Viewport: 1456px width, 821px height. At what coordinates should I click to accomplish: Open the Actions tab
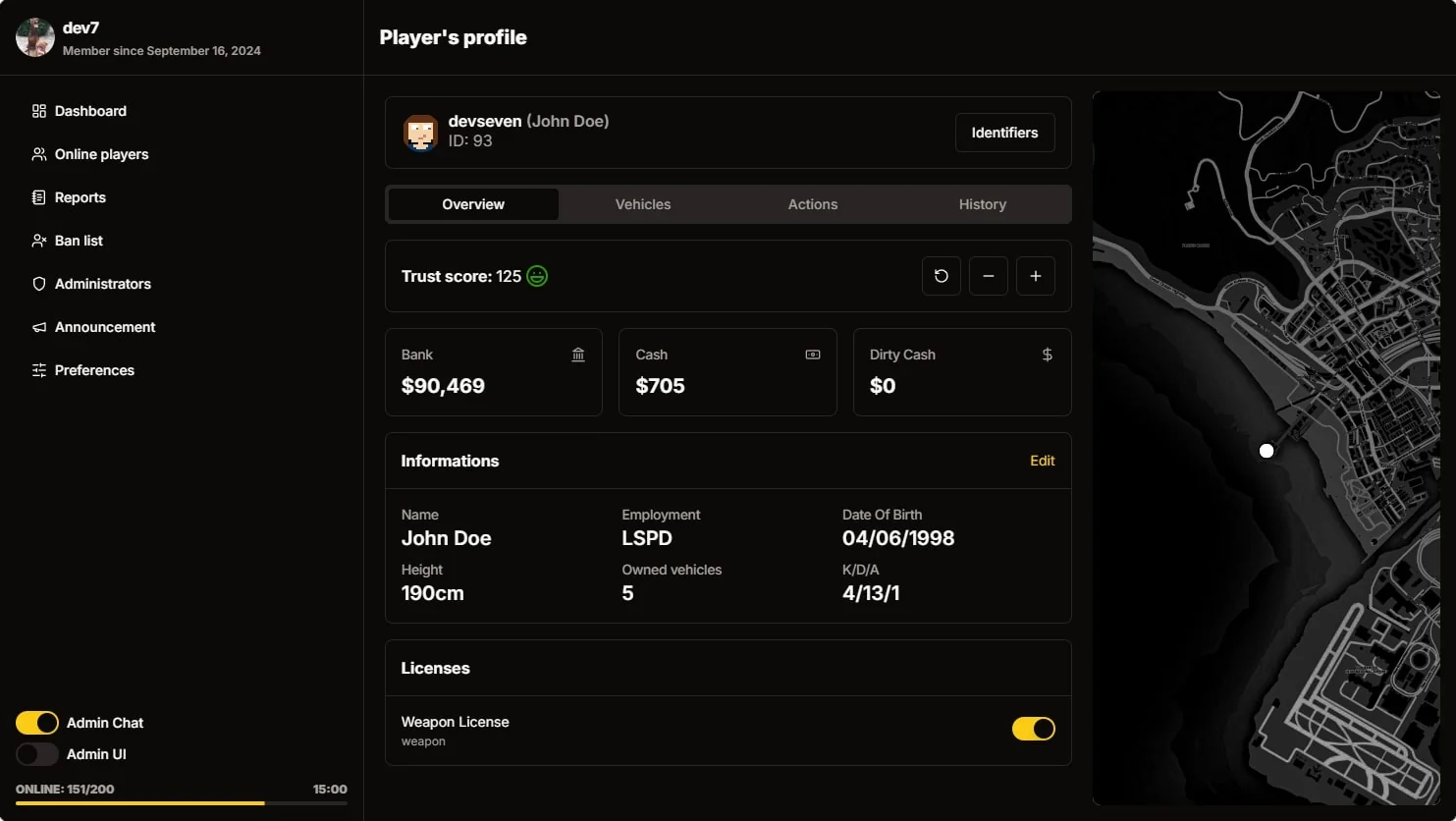812,204
